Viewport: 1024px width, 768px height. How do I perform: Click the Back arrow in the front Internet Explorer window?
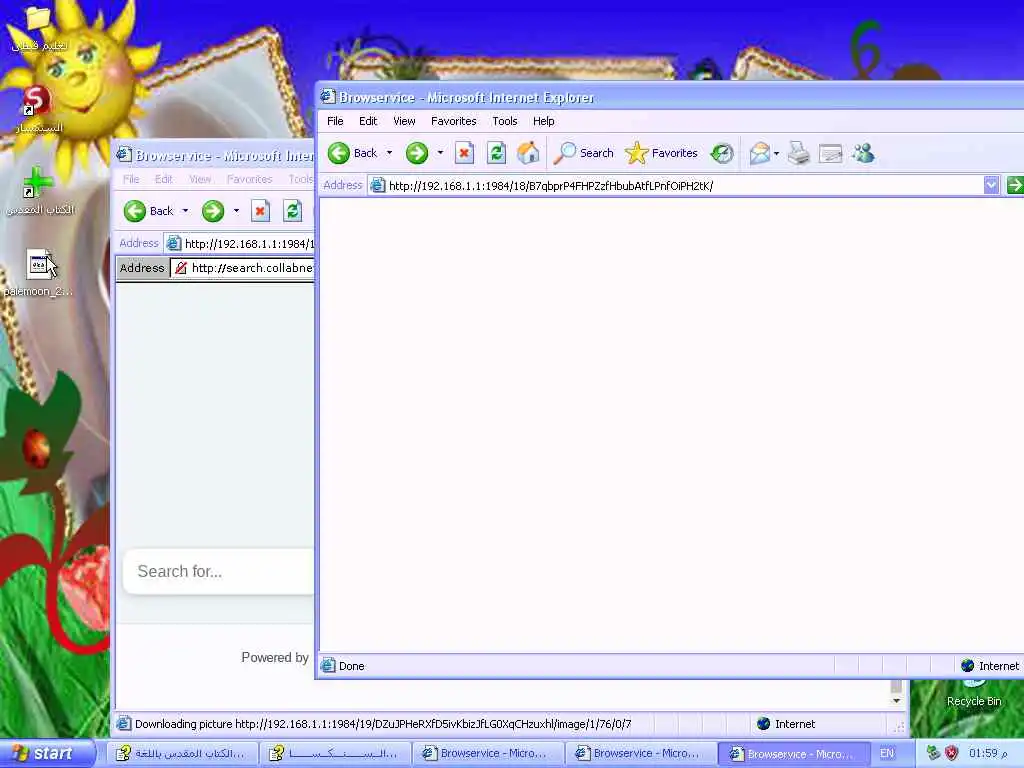click(338, 153)
